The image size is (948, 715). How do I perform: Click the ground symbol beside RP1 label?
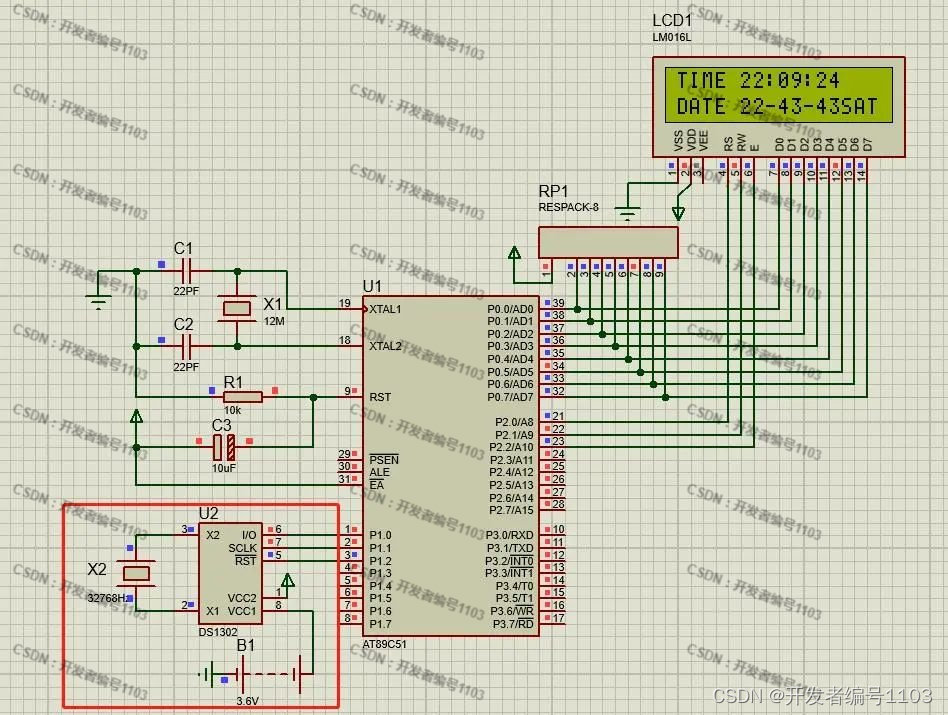[628, 212]
